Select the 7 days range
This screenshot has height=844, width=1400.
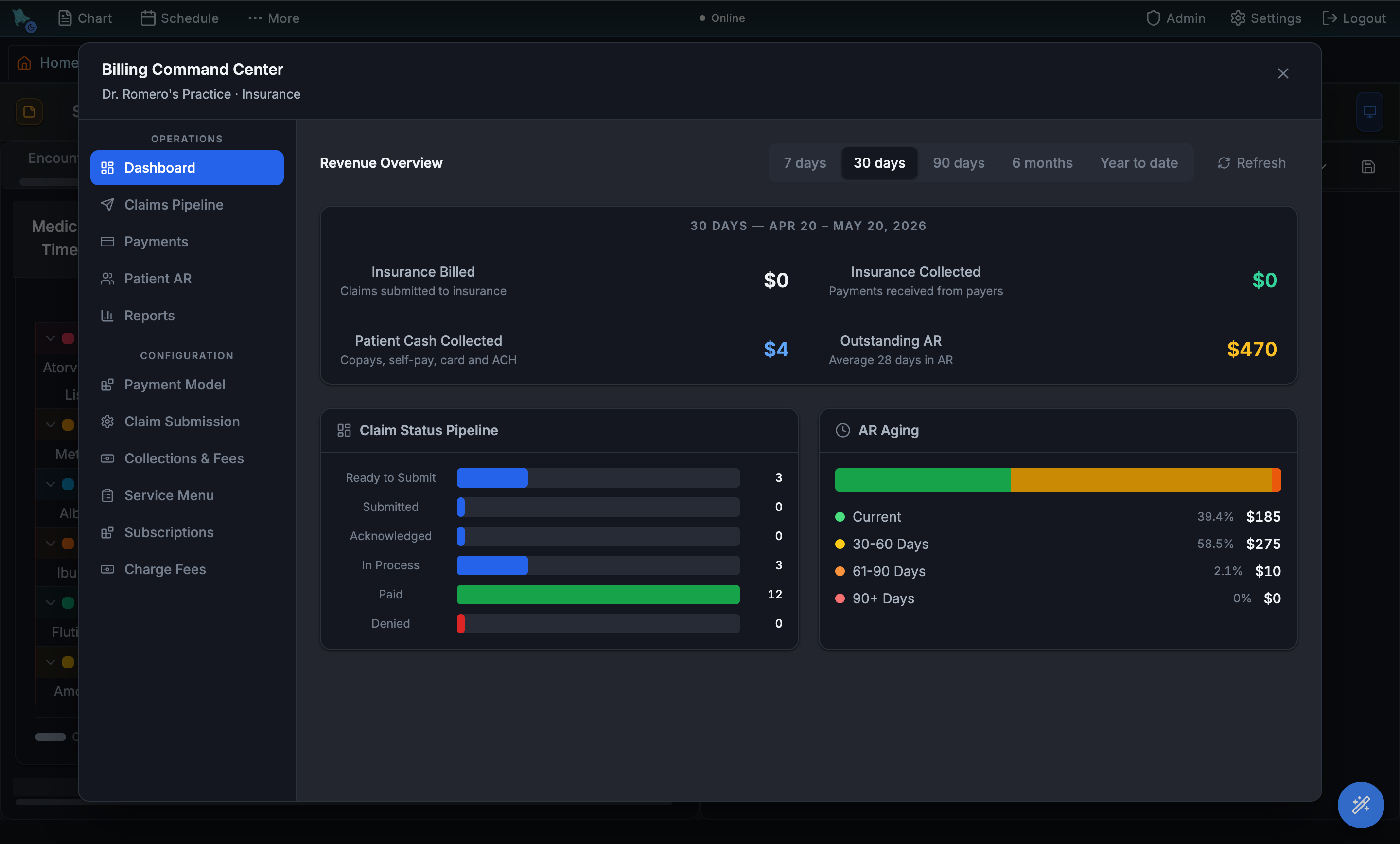coord(805,163)
